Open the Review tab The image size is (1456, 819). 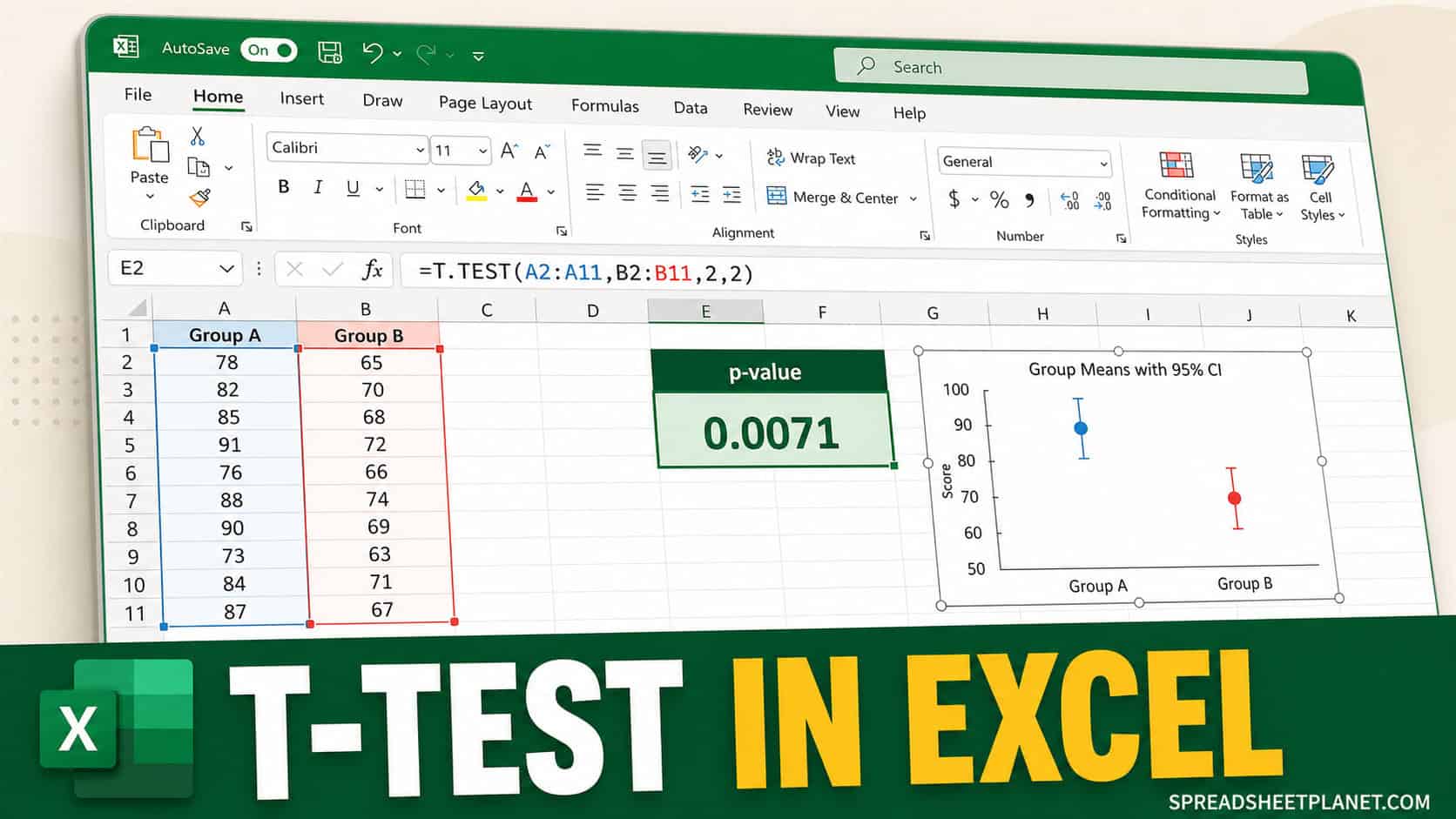[x=767, y=110]
